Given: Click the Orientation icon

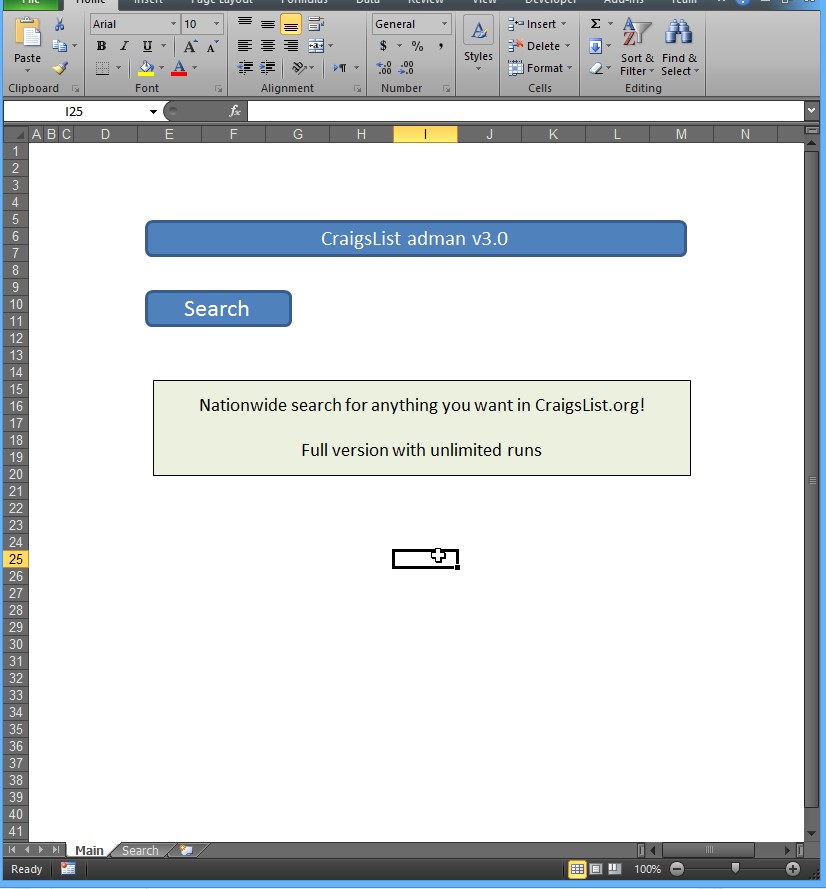Looking at the screenshot, I should (298, 68).
